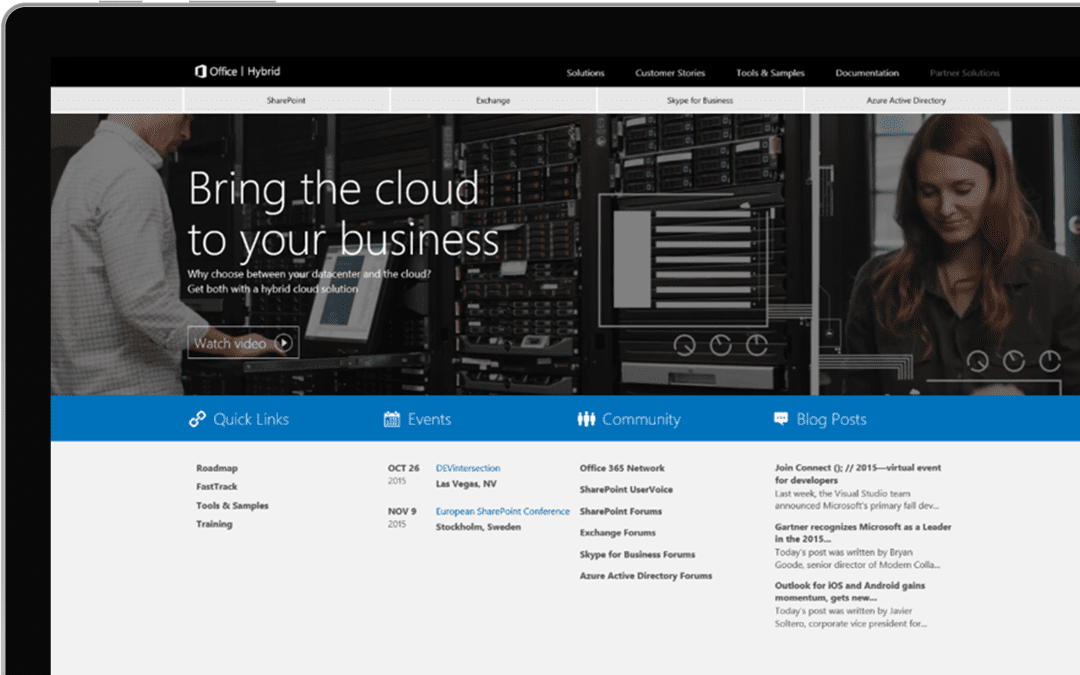
Task: Select the Azure Active Directory tab
Action: pyautogui.click(x=906, y=101)
